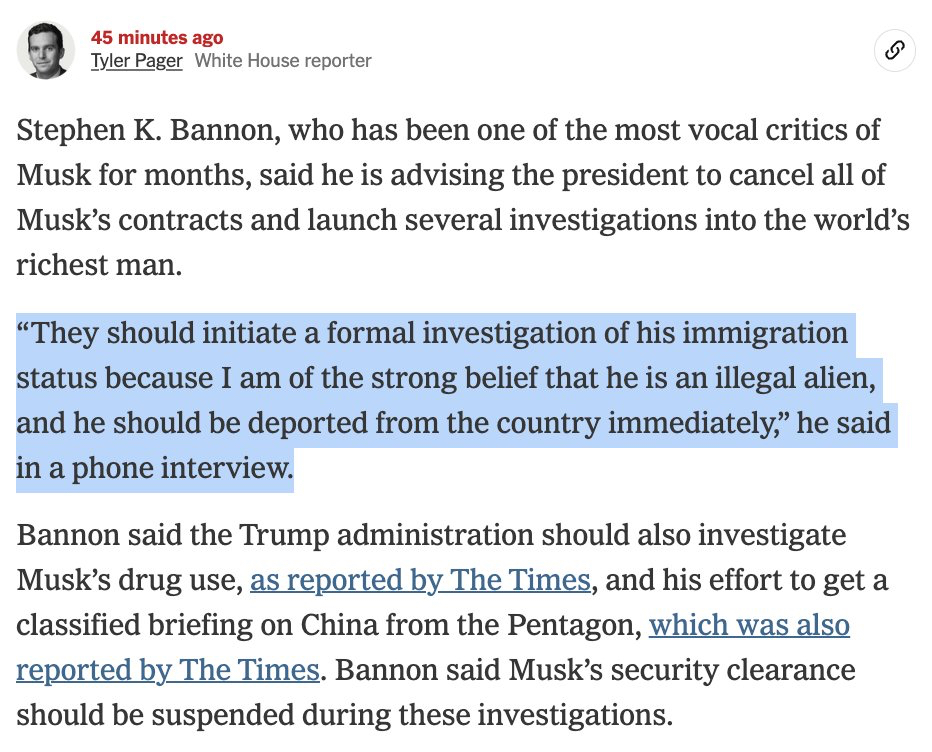Click the 'White House reporter' label
Viewport: 932px width, 752px height.
point(283,61)
